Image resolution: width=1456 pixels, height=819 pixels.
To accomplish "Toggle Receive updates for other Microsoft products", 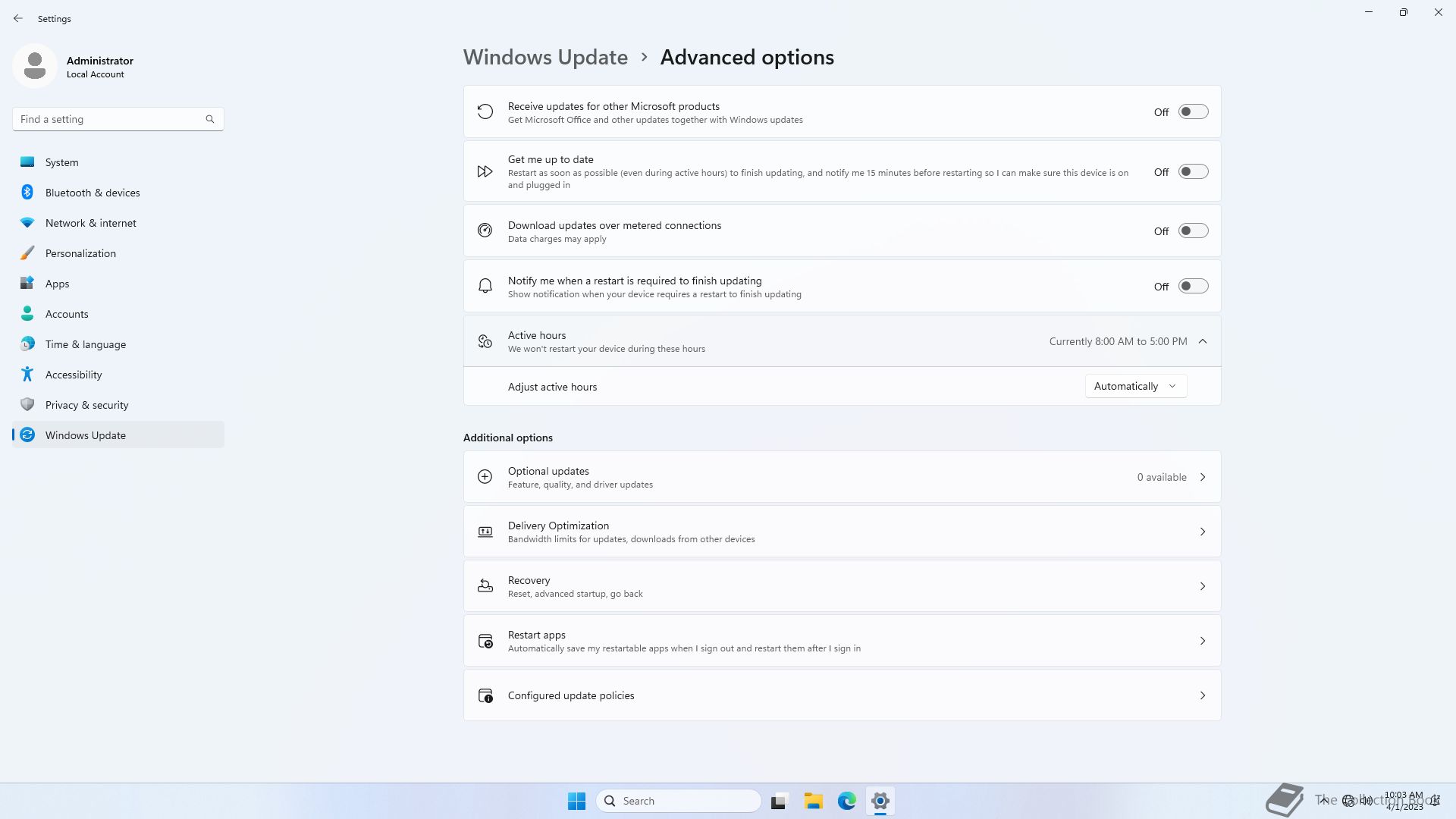I will 1193,112.
